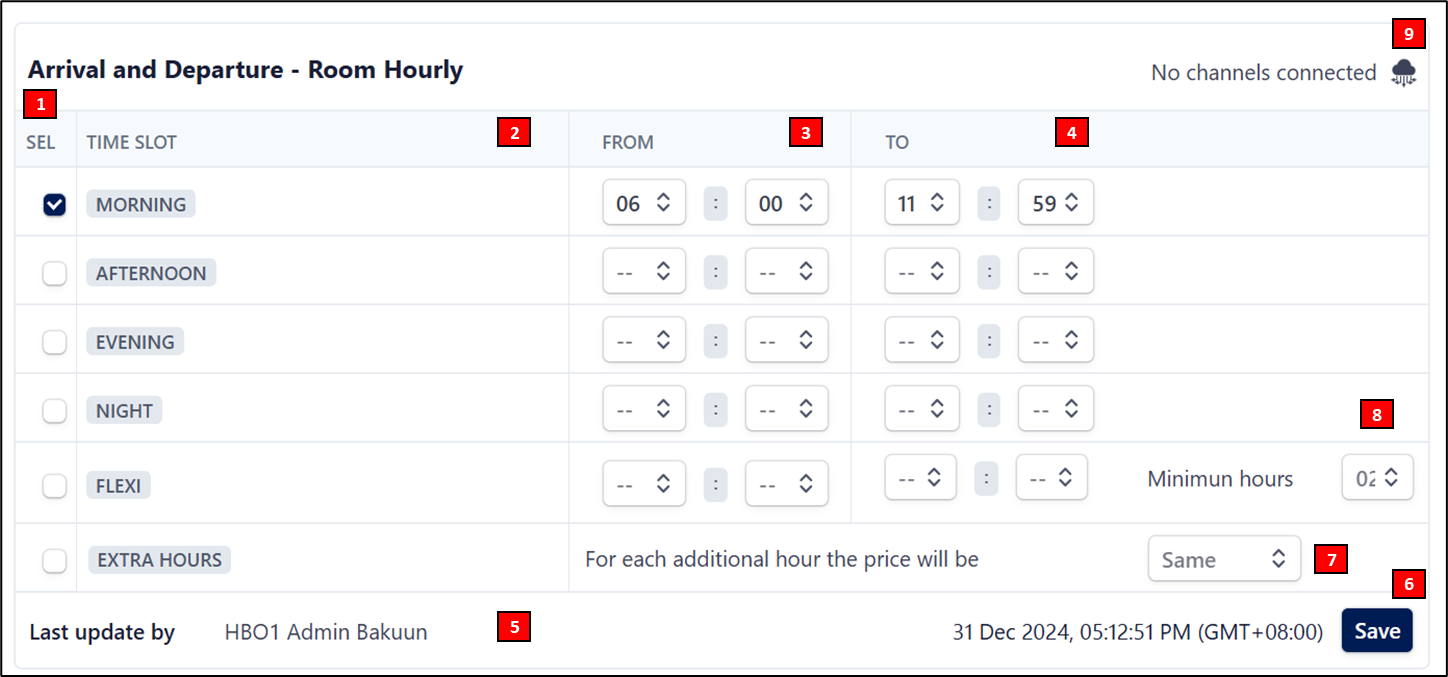This screenshot has height=677, width=1448.
Task: Open the FLEXI to-hour selector
Action: [x=920, y=478]
